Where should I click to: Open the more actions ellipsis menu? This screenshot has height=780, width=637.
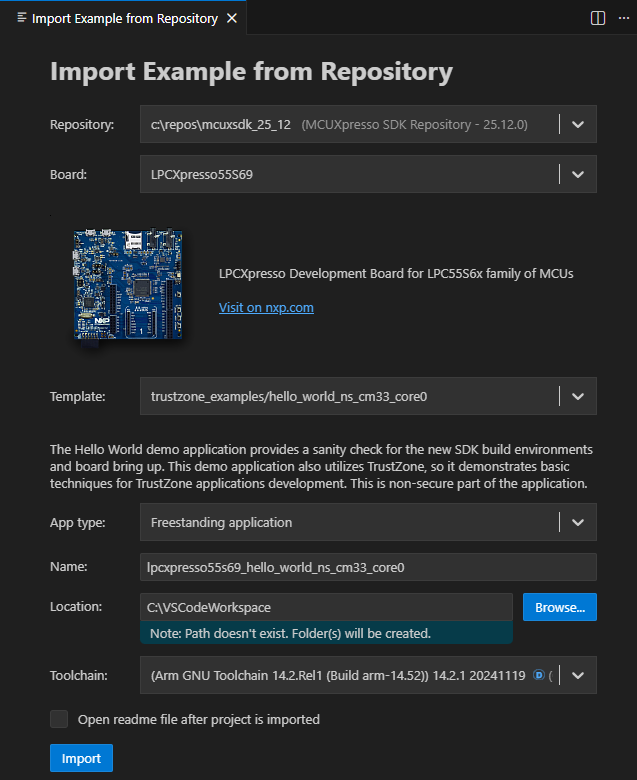pos(624,18)
